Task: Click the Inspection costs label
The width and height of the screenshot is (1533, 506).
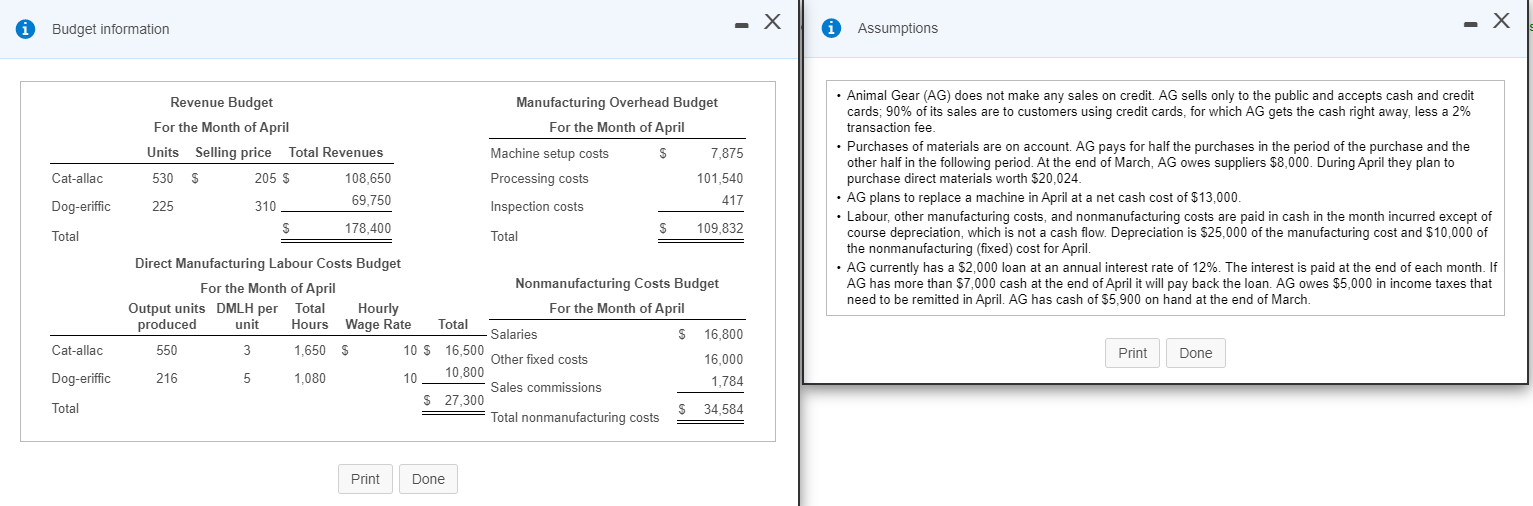Action: [537, 206]
